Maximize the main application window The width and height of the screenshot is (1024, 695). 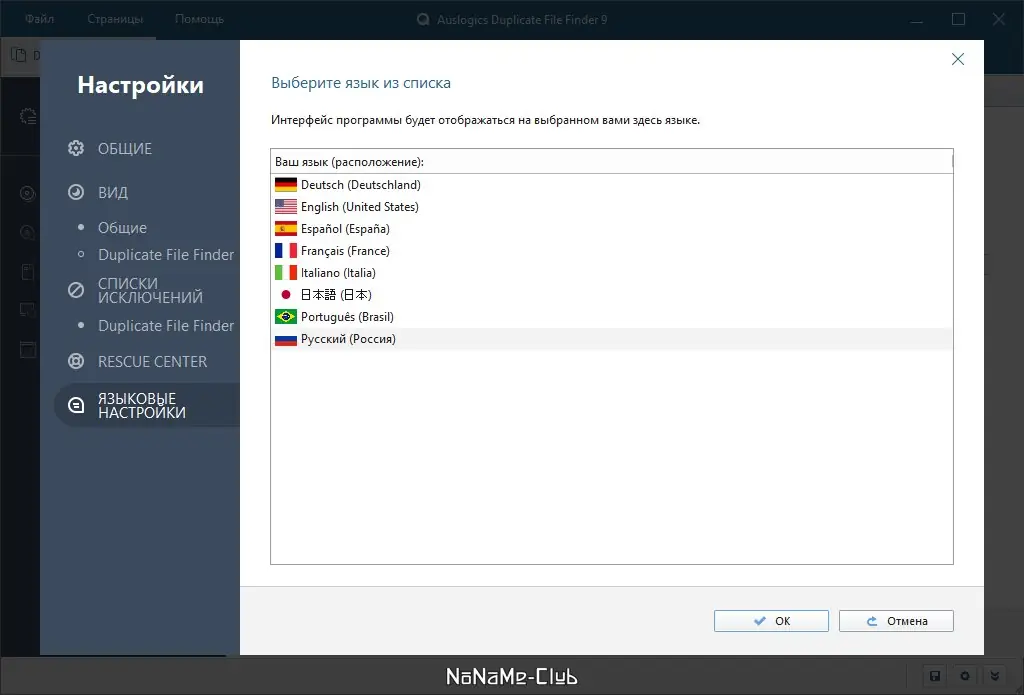[958, 20]
